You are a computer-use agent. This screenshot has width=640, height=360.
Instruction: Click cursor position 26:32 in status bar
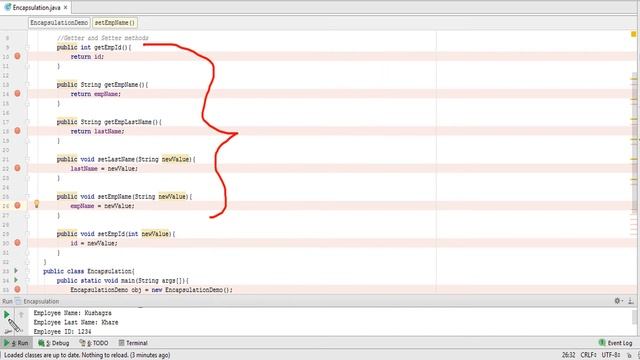pos(568,355)
